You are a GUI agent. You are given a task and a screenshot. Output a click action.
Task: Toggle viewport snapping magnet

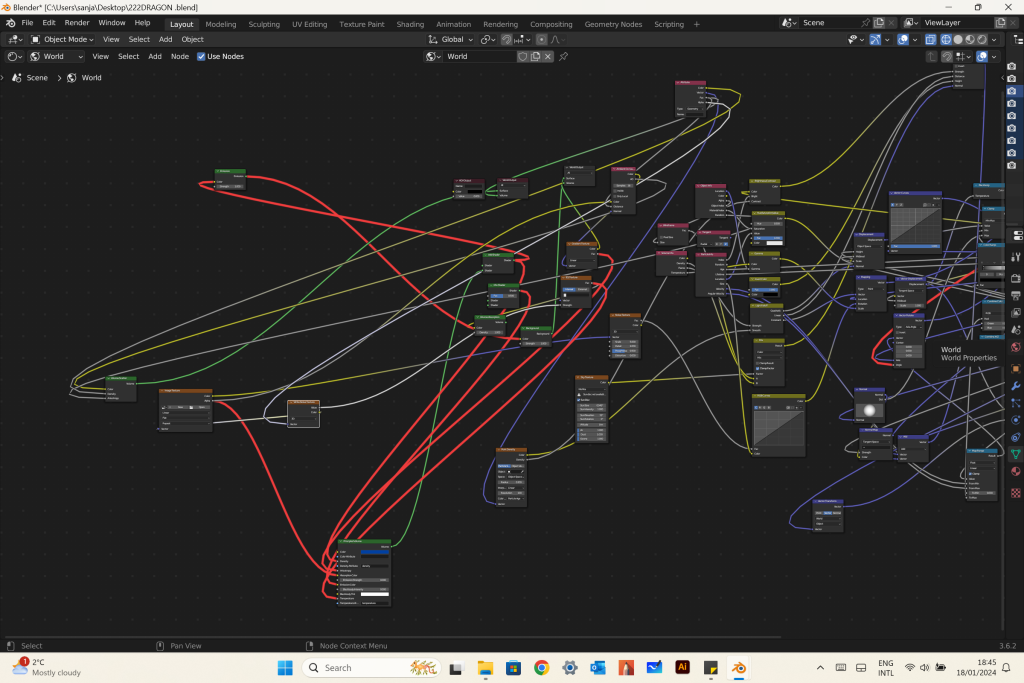click(506, 39)
